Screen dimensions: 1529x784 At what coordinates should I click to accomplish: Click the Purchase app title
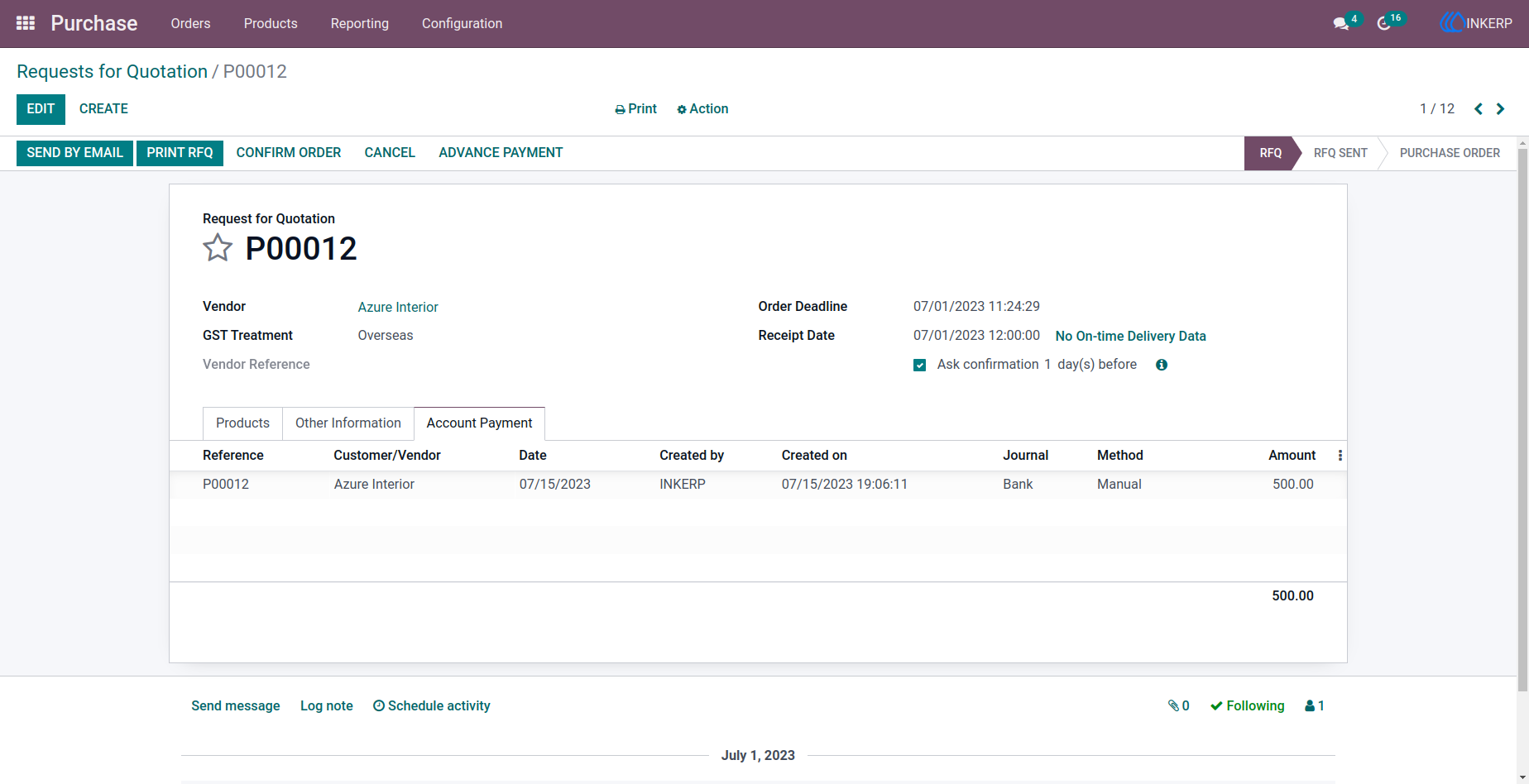(94, 23)
